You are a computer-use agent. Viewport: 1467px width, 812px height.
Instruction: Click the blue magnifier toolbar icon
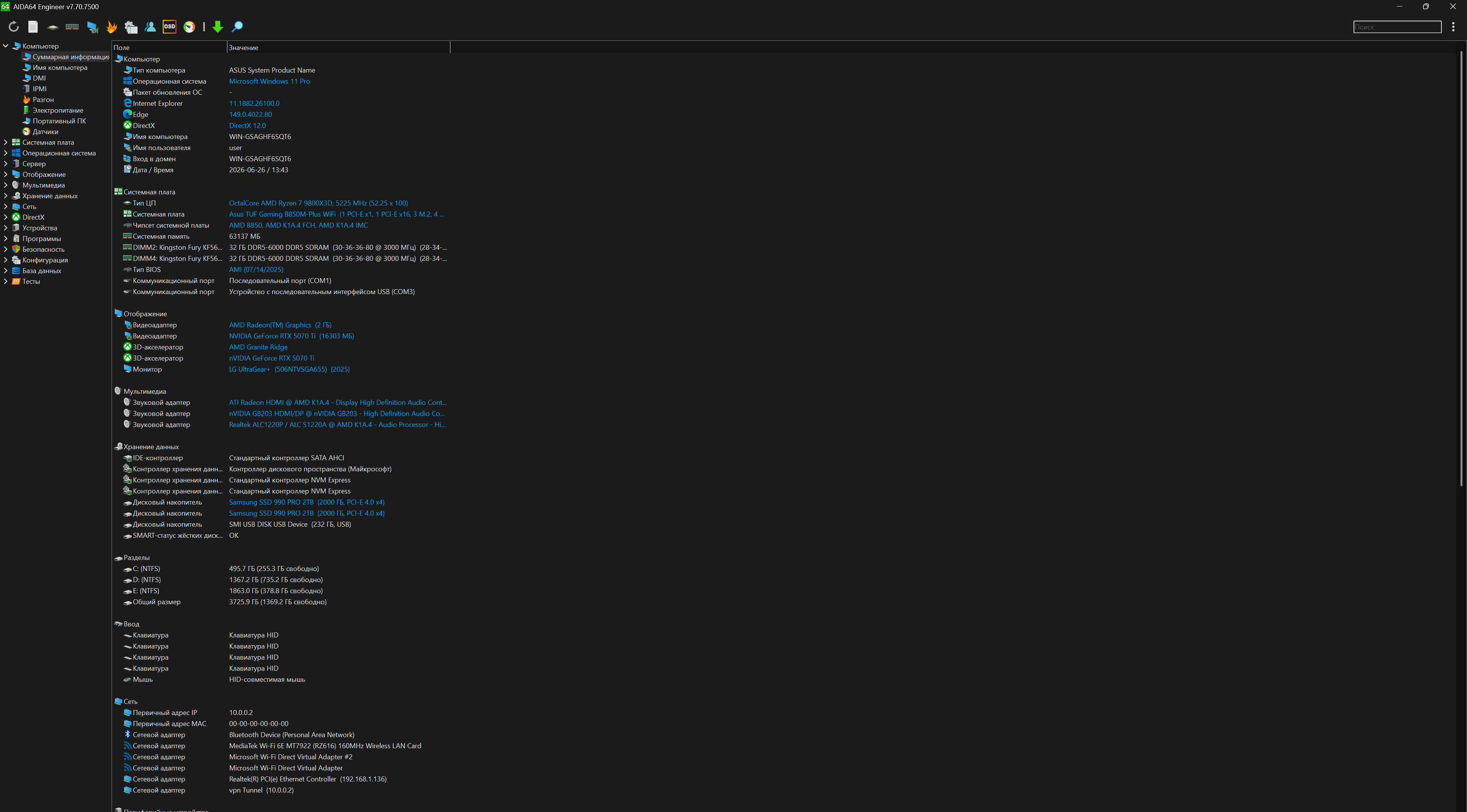(x=238, y=27)
